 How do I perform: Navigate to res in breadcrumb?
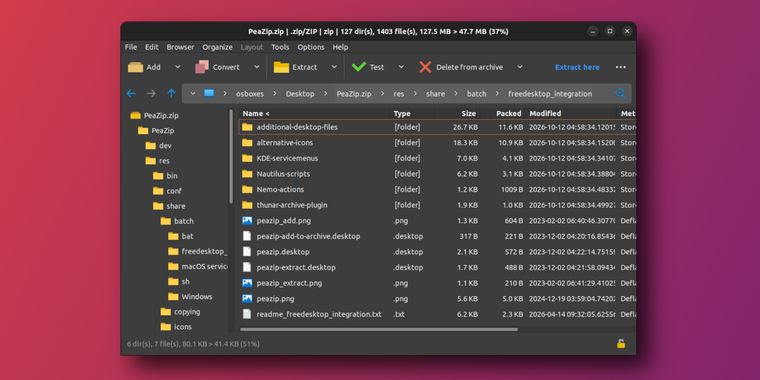pyautogui.click(x=398, y=94)
